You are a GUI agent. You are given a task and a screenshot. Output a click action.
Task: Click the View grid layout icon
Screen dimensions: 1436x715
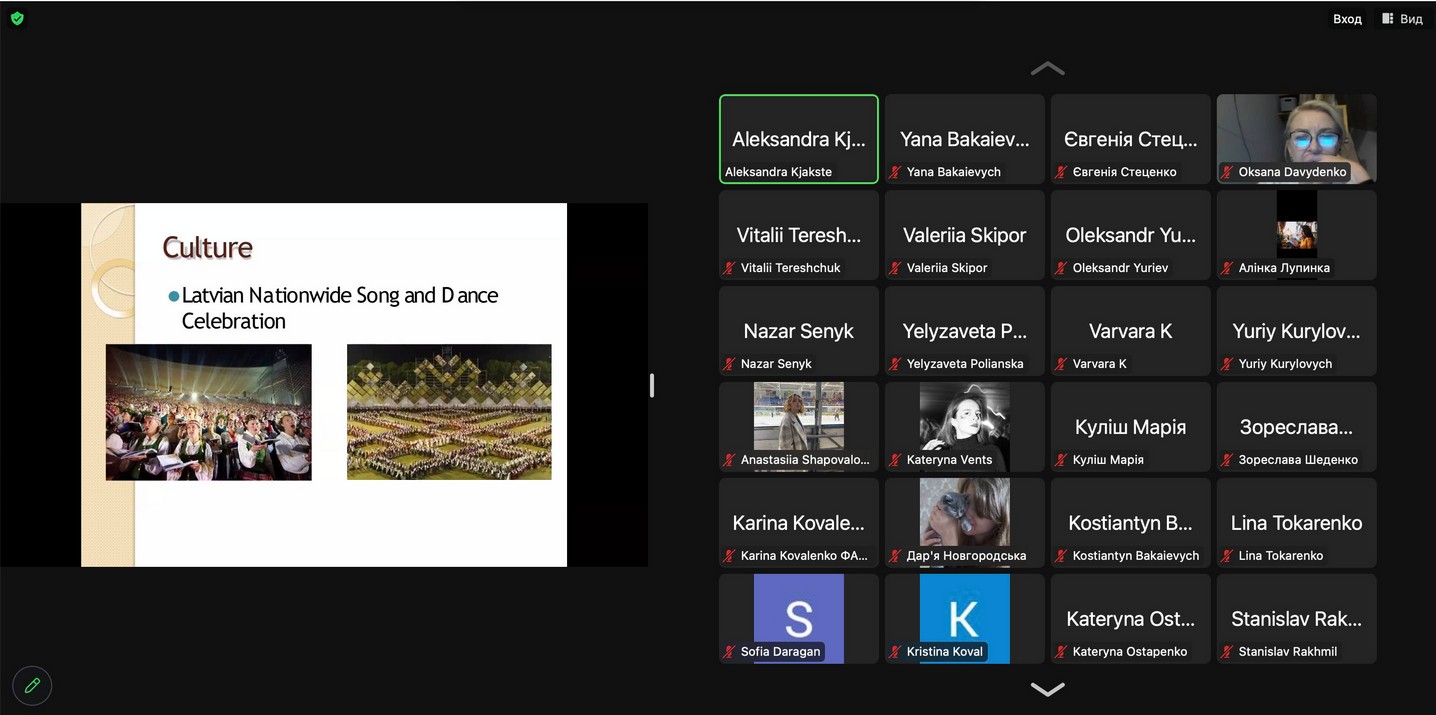pos(1388,19)
